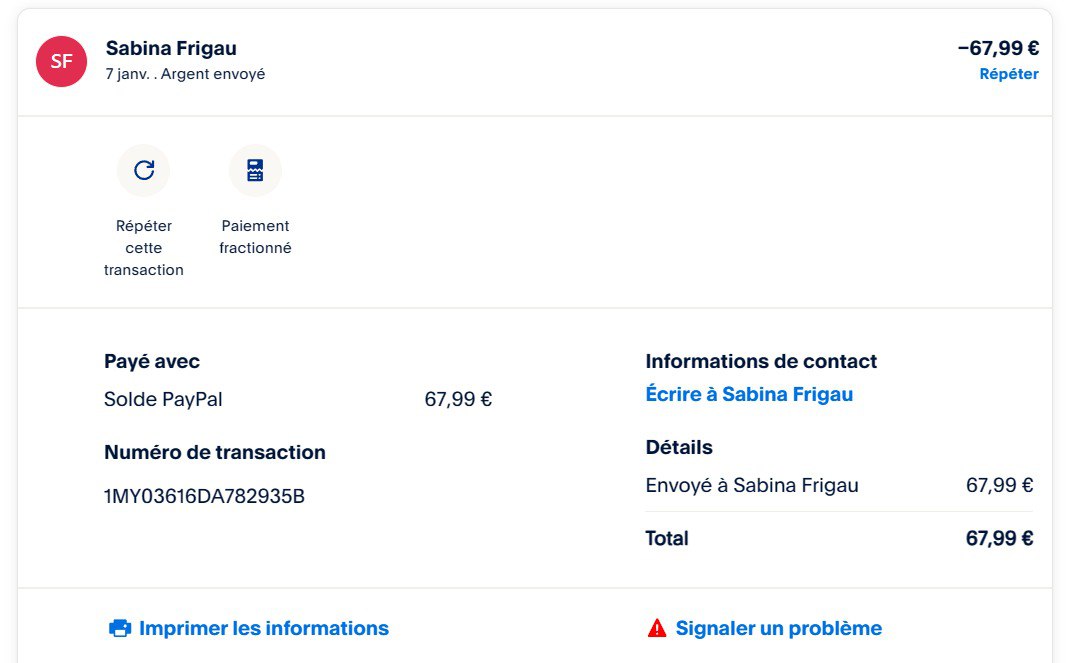Click the −67,99 € amount in the header
1072x663 pixels.
coord(997,48)
